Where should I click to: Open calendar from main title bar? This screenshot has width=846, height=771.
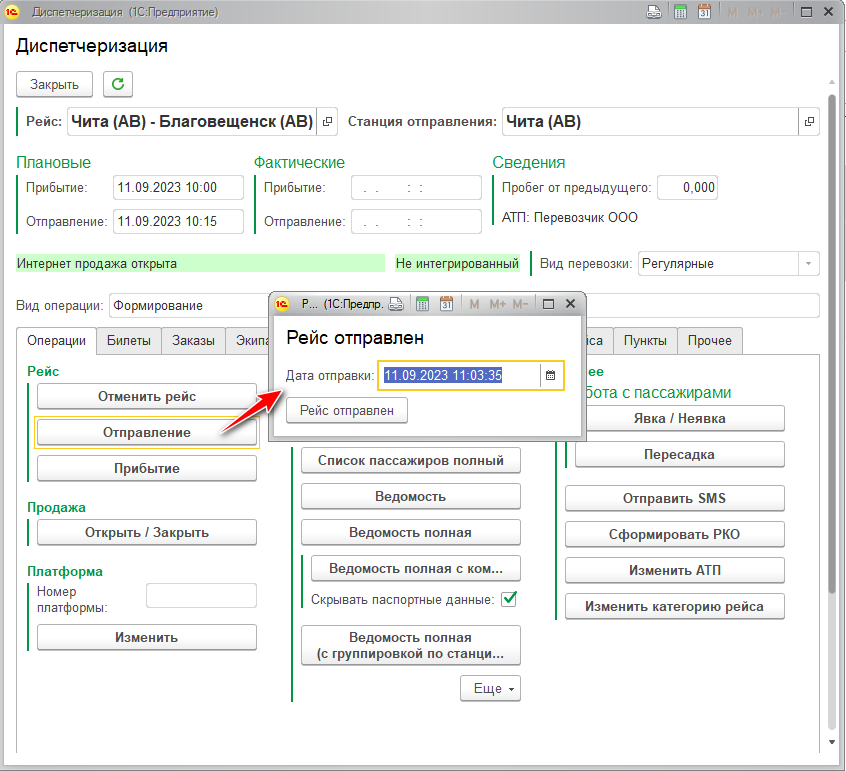[704, 12]
